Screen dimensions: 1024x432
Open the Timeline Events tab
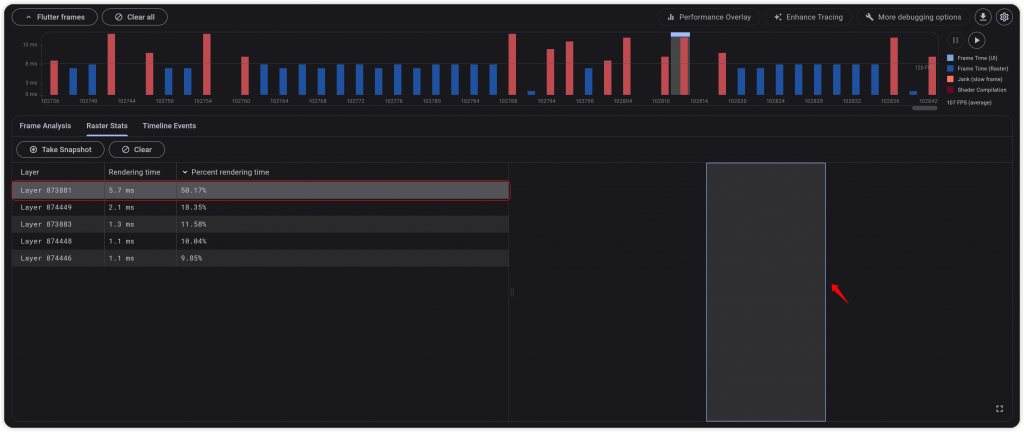point(169,125)
